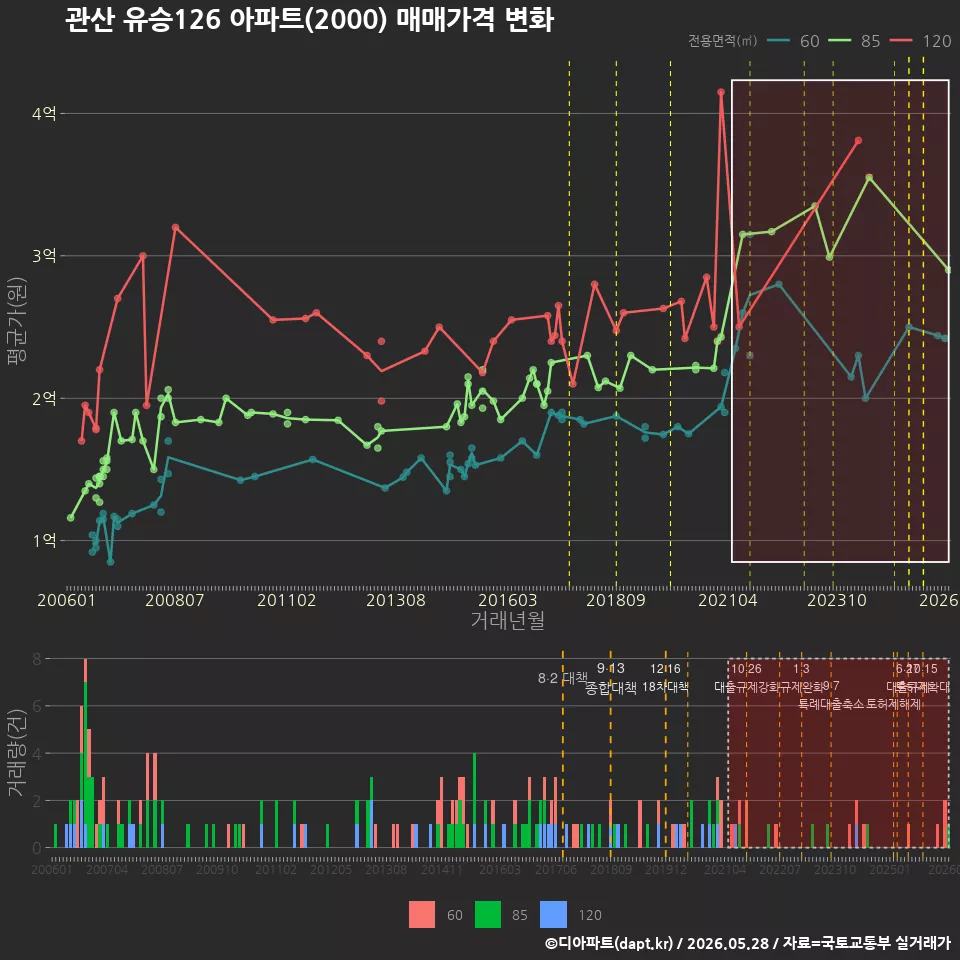Click the blue 120 swatch in bottom legend

[553, 914]
